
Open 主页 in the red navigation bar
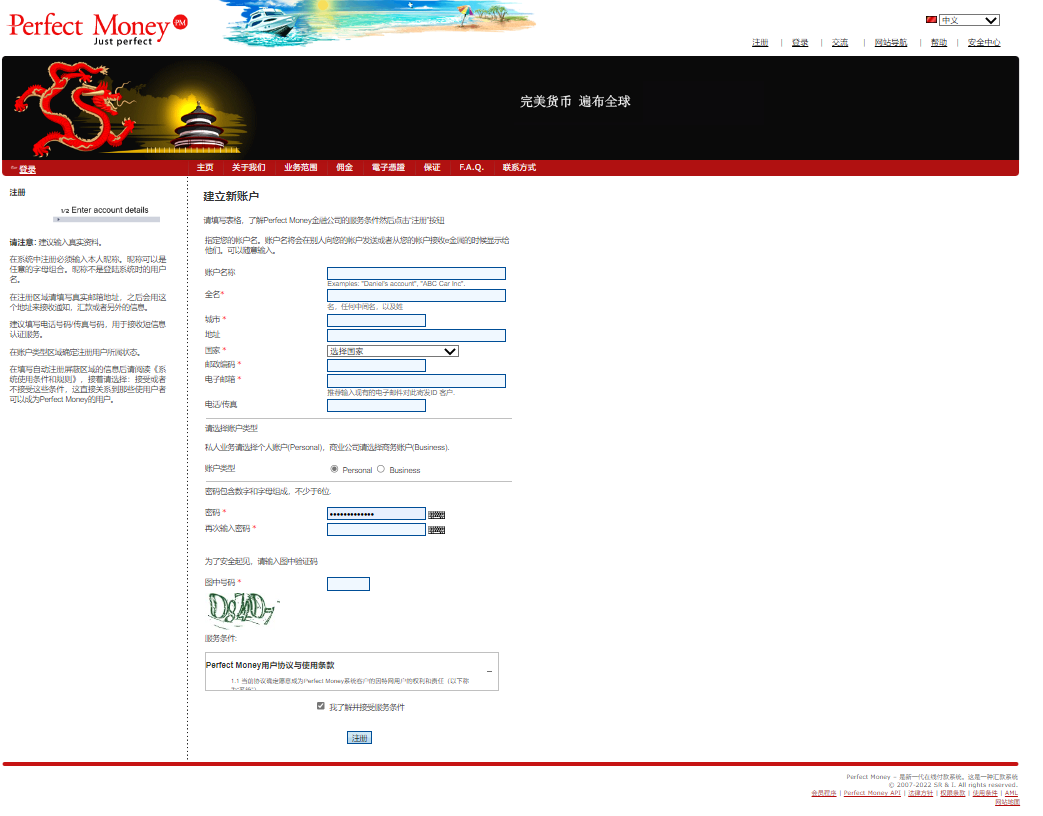[205, 168]
